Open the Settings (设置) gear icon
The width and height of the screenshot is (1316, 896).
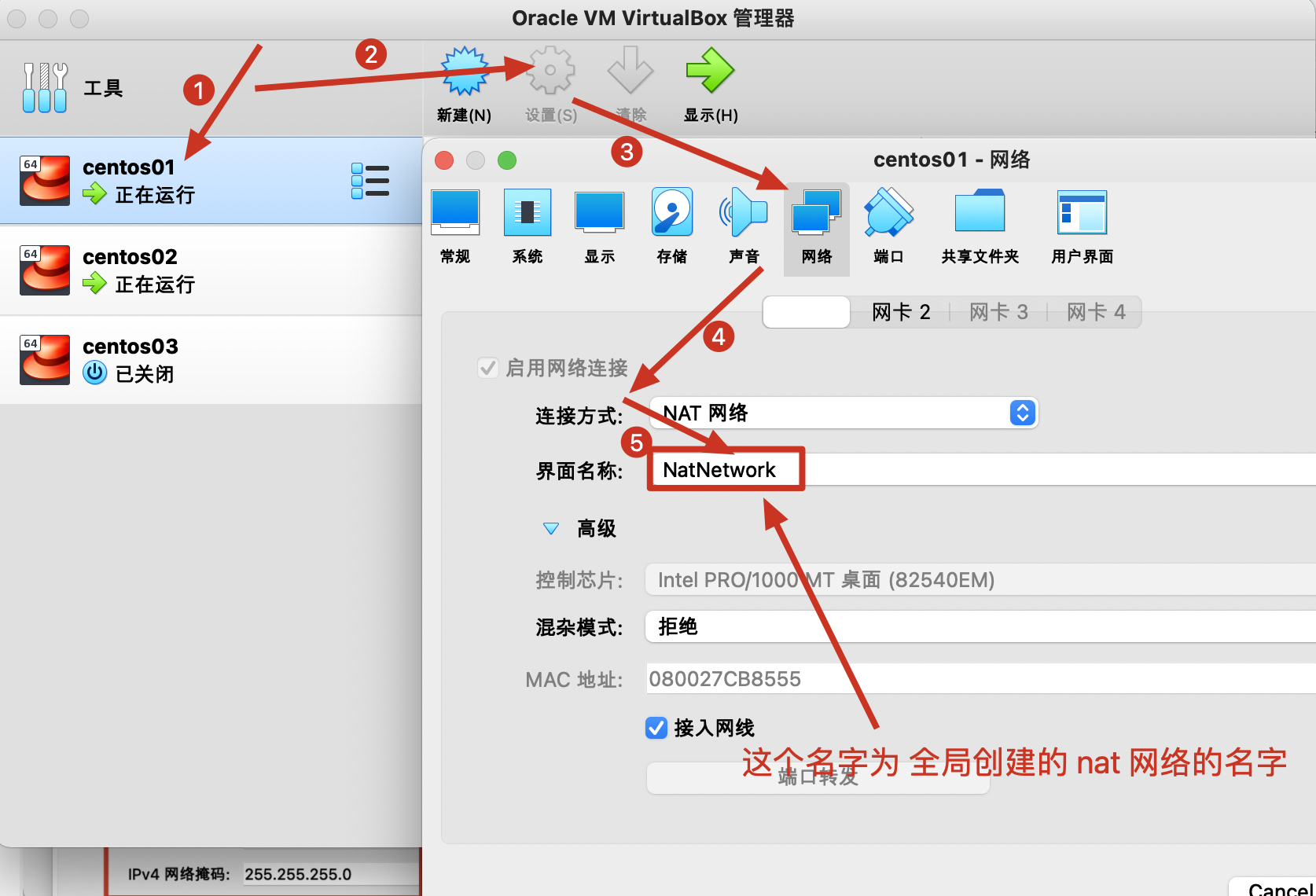point(551,71)
